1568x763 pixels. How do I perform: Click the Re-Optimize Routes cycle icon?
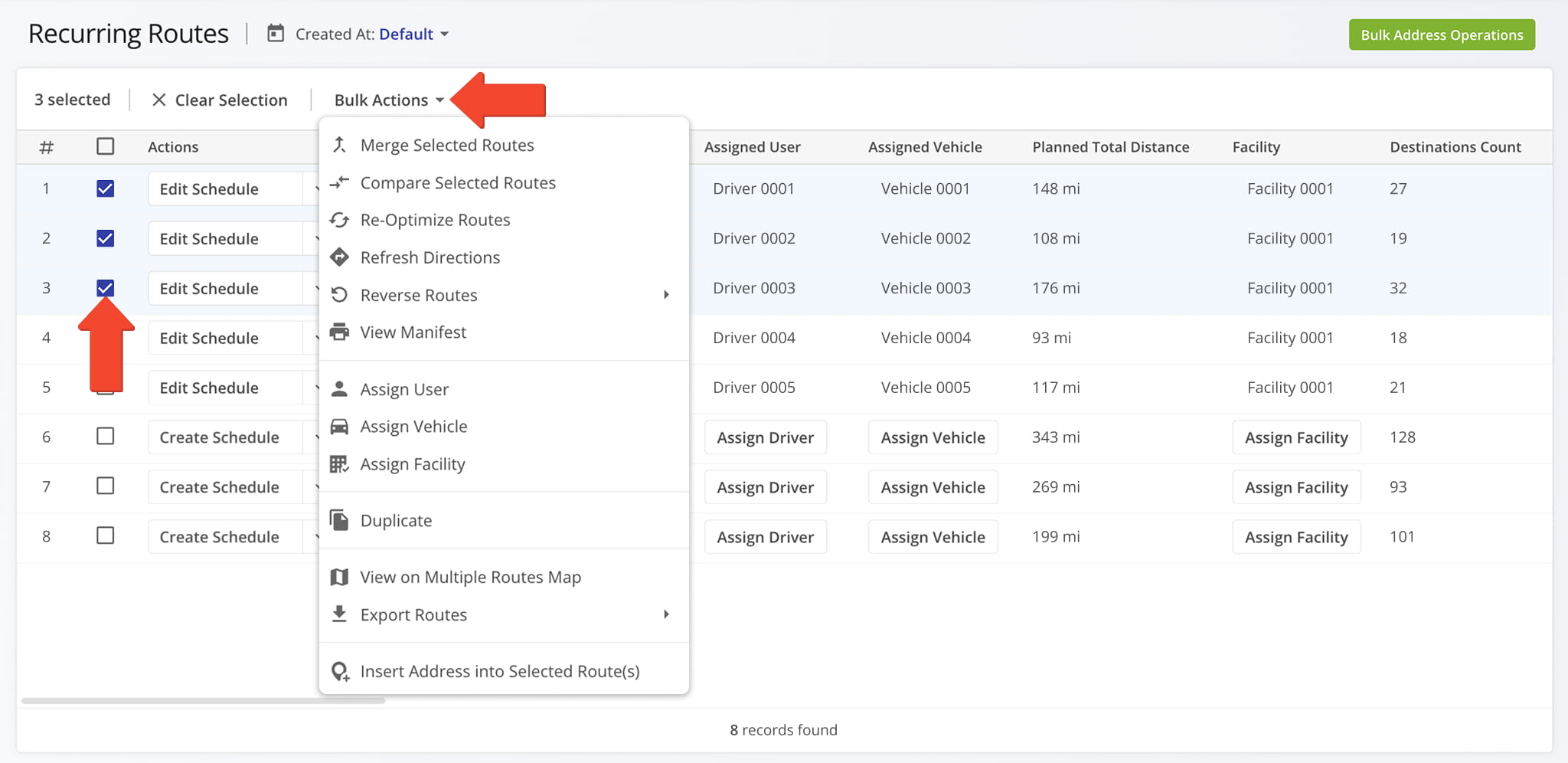pos(339,220)
